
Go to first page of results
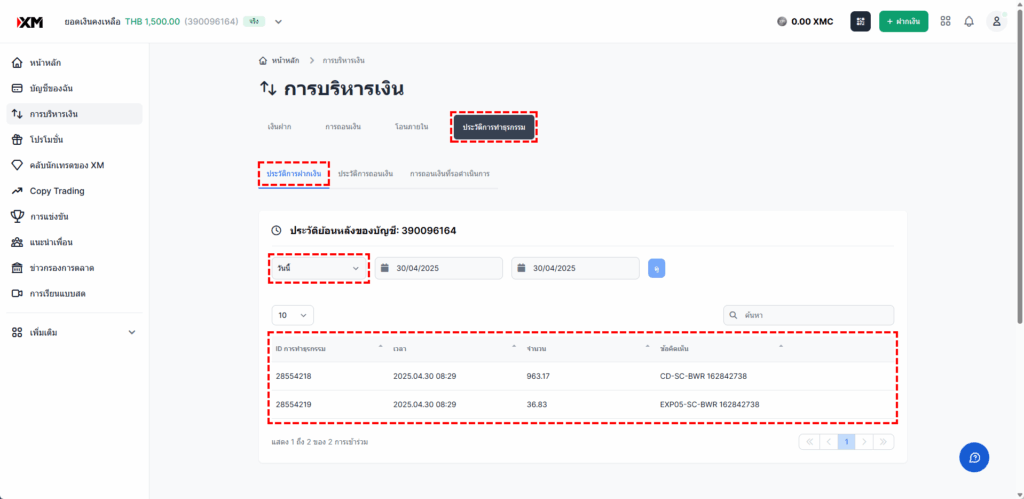(809, 442)
